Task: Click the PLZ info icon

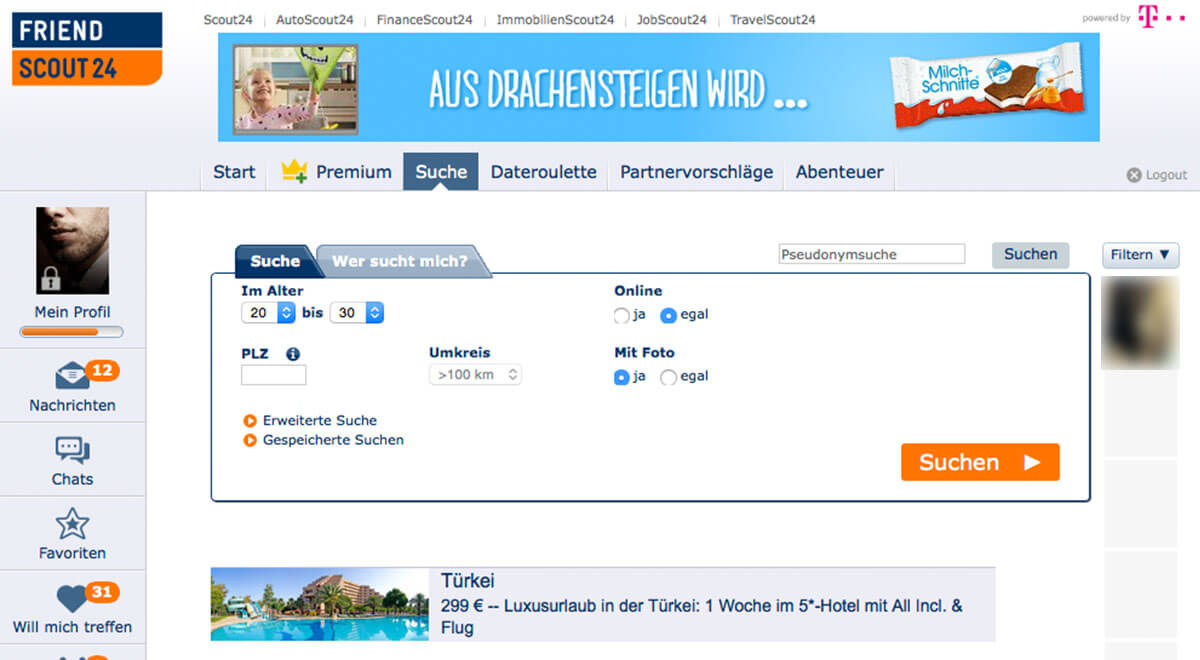Action: pyautogui.click(x=293, y=353)
